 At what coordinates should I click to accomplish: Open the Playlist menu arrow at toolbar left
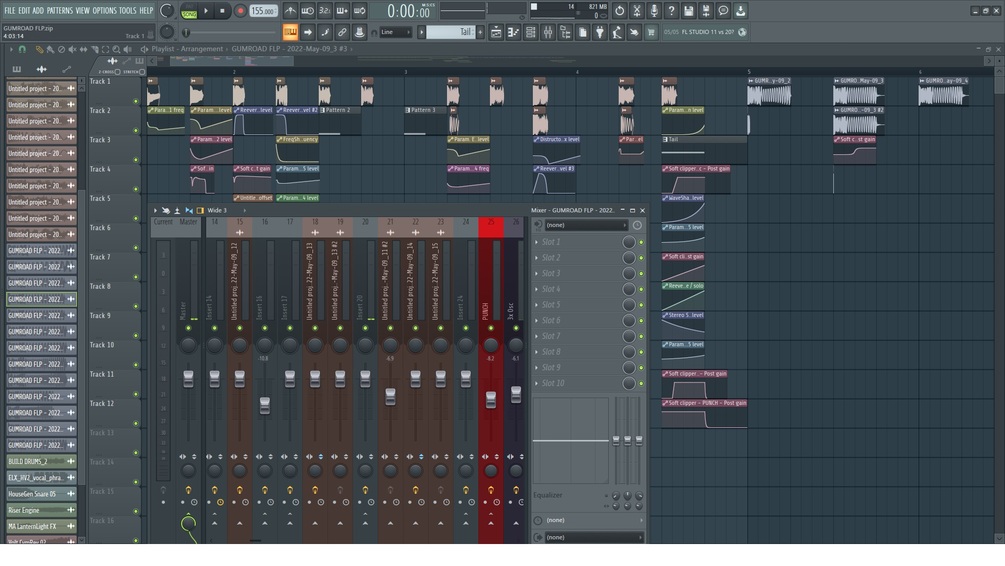point(11,49)
